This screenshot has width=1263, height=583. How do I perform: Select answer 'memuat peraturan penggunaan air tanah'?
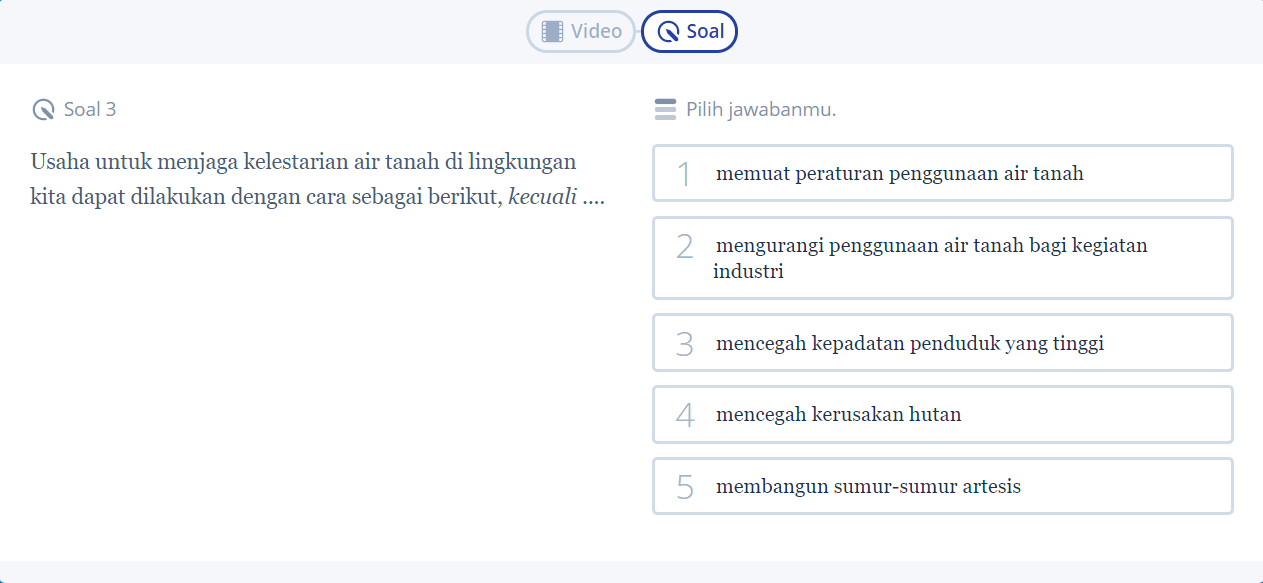click(x=942, y=173)
